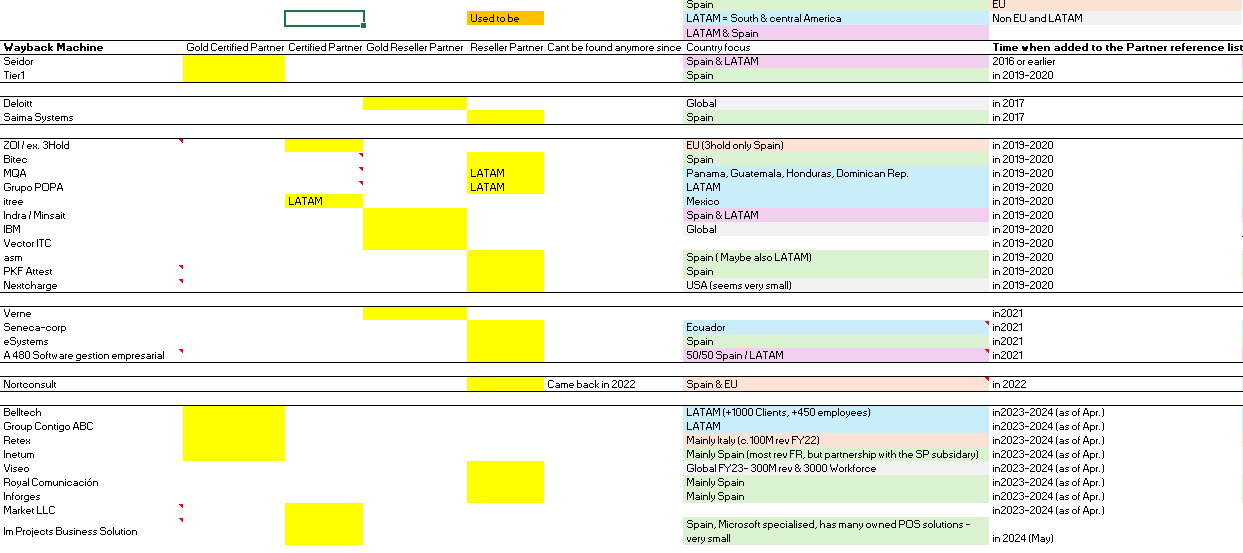
Task: Select the 'Seidor' partner name cell
Action: coord(92,61)
